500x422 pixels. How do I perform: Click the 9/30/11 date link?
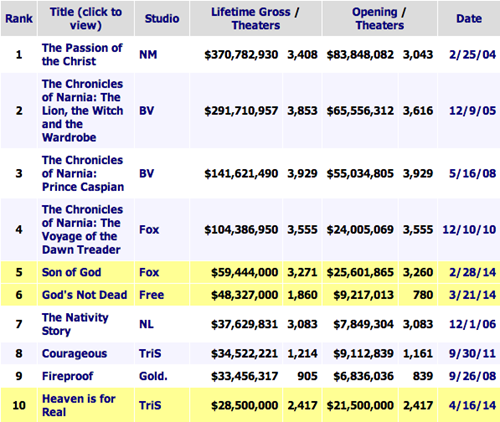click(x=472, y=353)
